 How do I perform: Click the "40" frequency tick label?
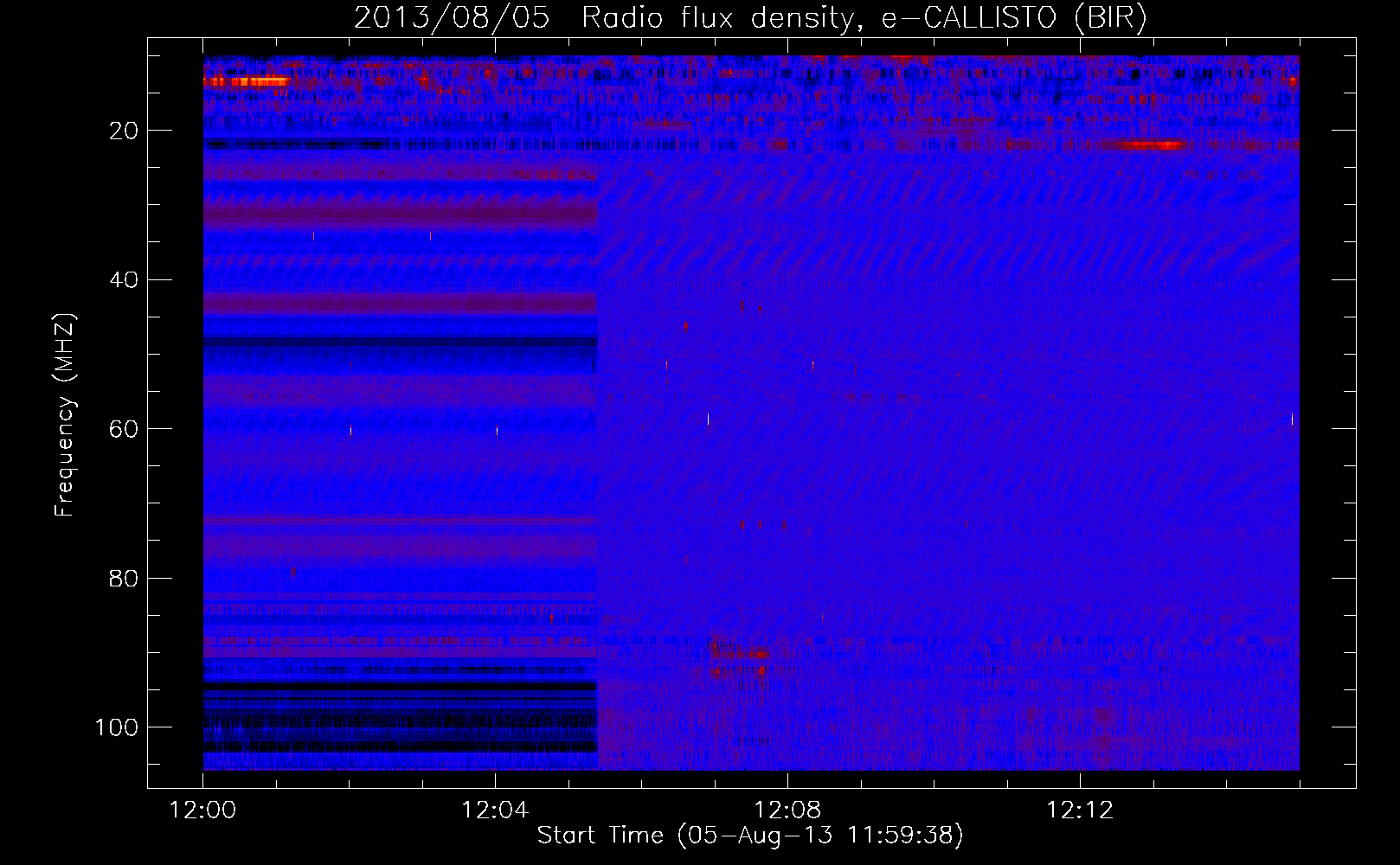(x=124, y=280)
